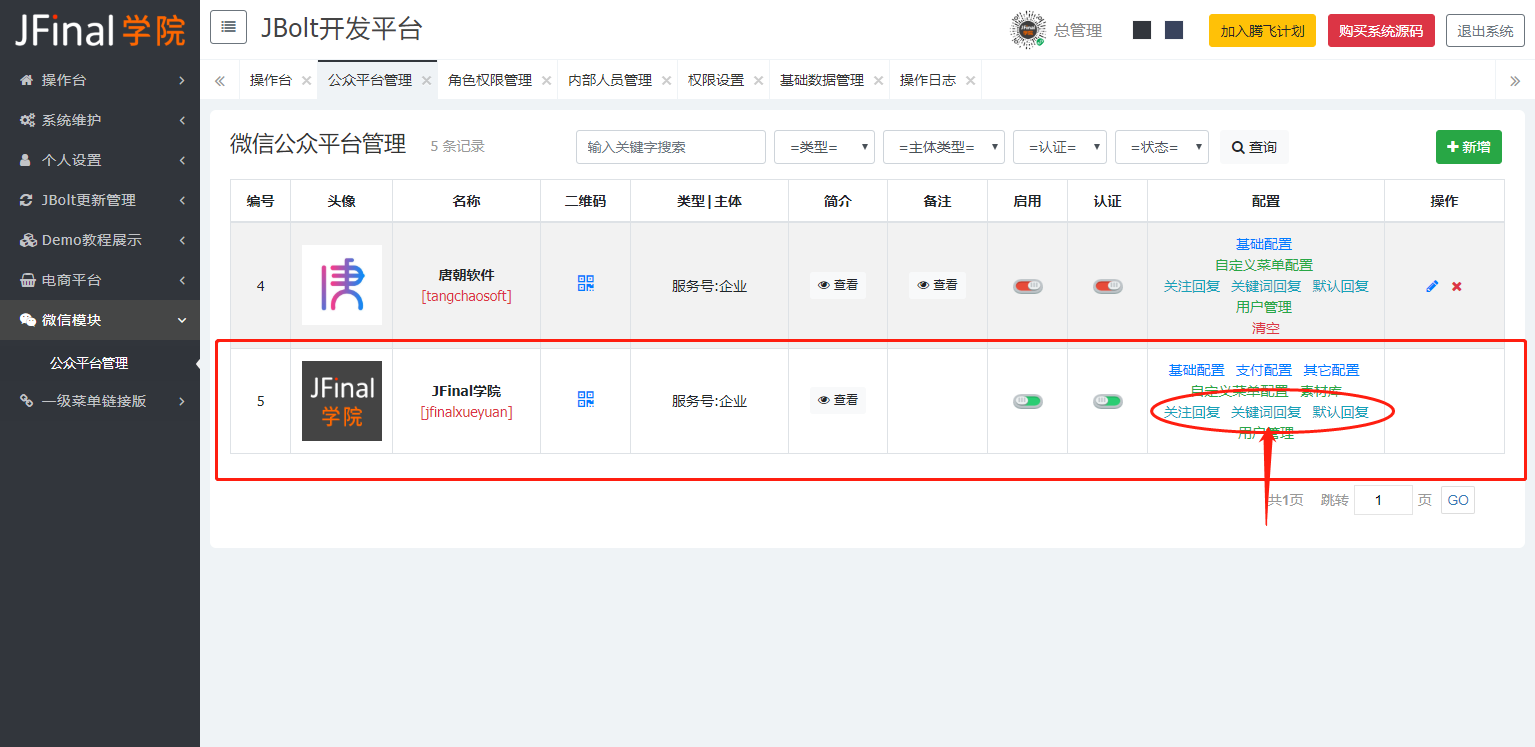Select the navy blue theme swatch

point(1174,30)
